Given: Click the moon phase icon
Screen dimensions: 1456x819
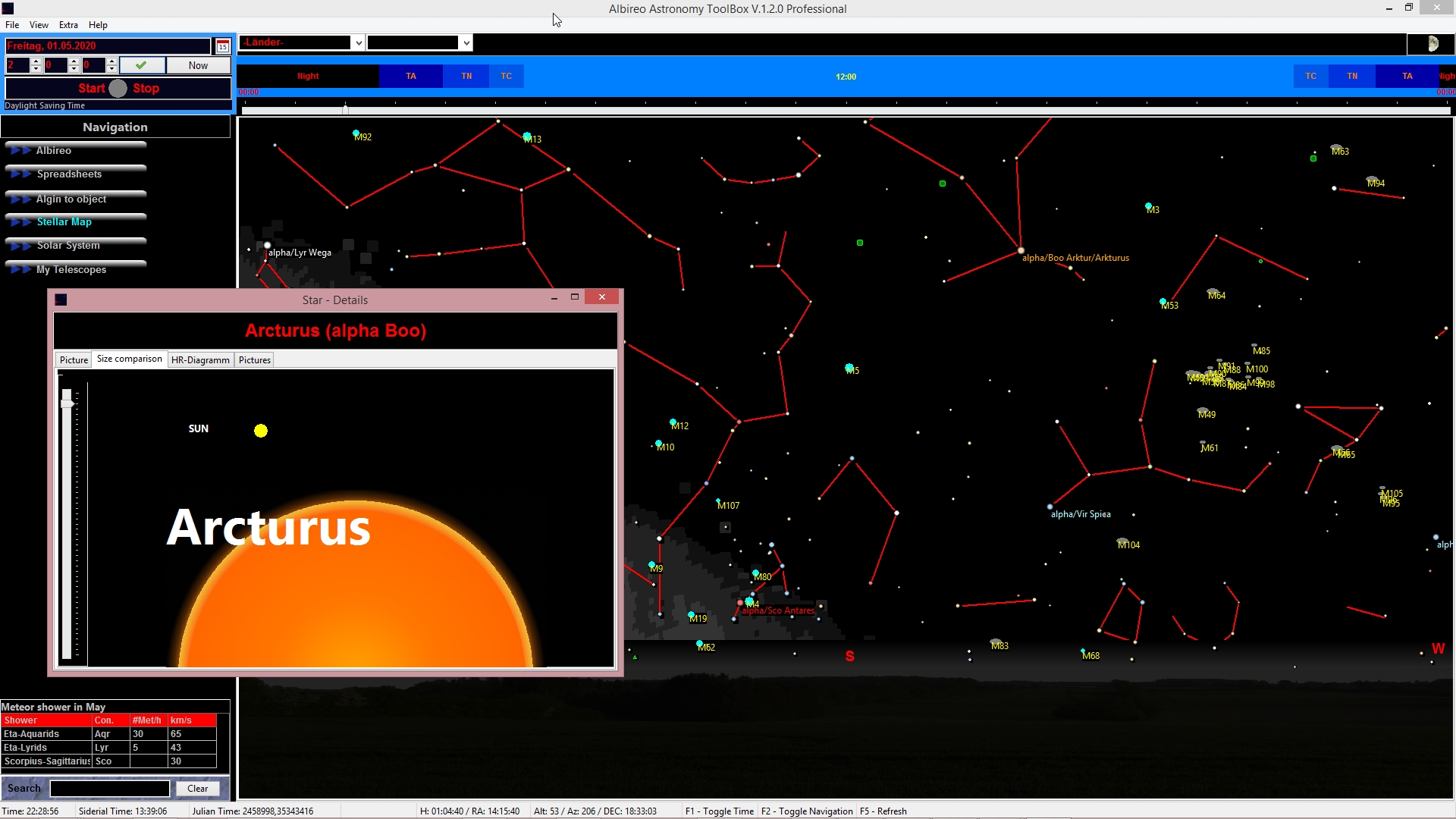Looking at the screenshot, I should click(x=1432, y=44).
